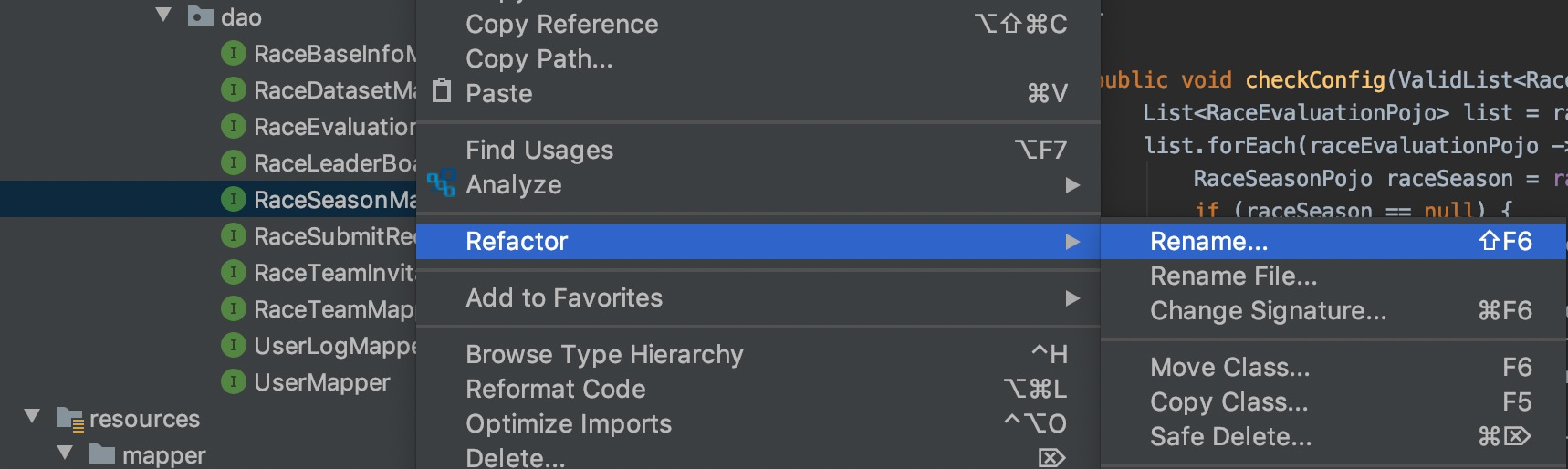Choose Rename... from the Refactor submenu
1568x469 pixels.
[x=1208, y=241]
